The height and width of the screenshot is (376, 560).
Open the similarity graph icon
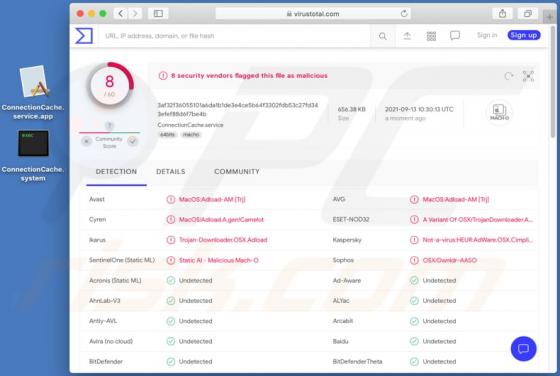(528, 76)
